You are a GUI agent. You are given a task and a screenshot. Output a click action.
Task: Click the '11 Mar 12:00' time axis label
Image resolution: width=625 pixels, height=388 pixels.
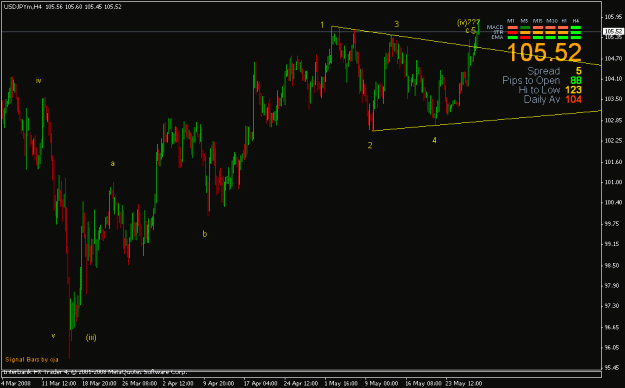coord(59,384)
